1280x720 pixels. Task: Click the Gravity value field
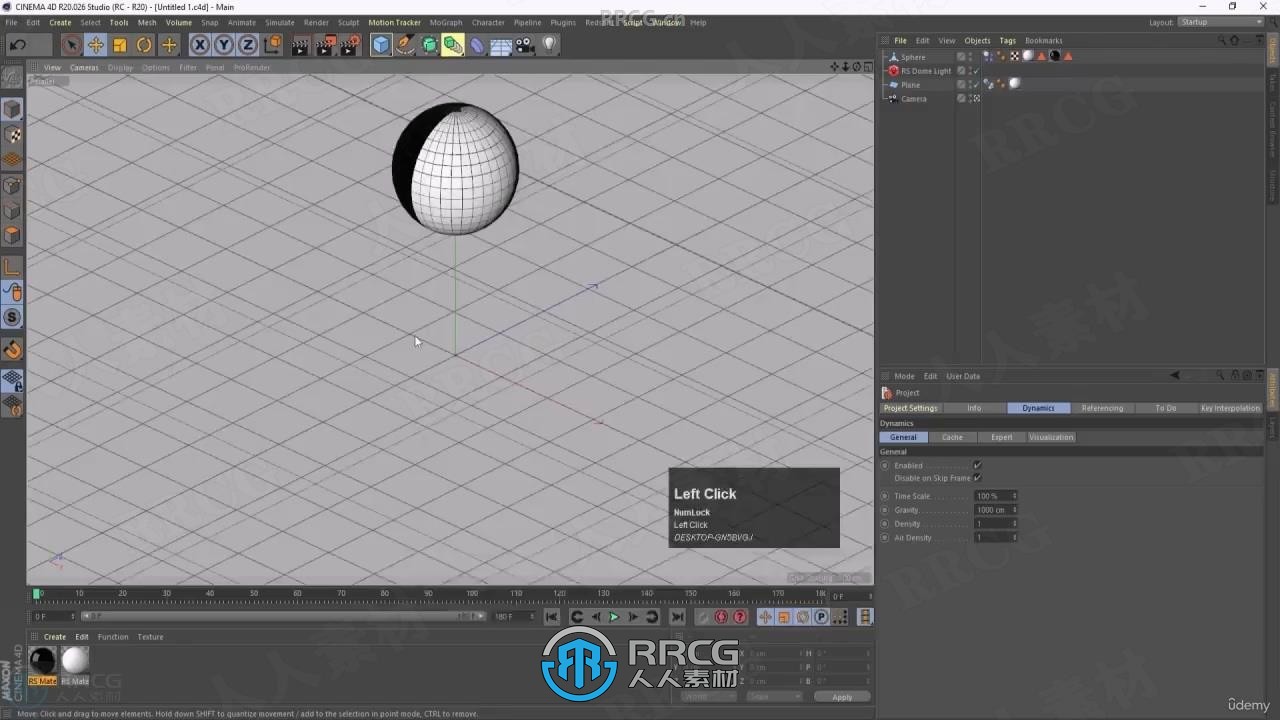[996, 510]
